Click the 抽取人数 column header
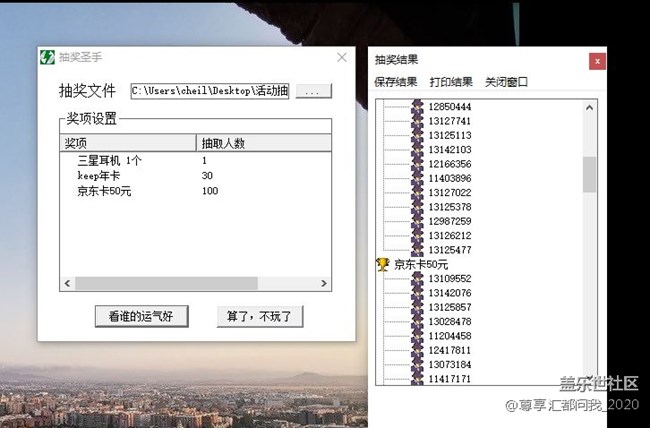This screenshot has height=428, width=650. [264, 143]
